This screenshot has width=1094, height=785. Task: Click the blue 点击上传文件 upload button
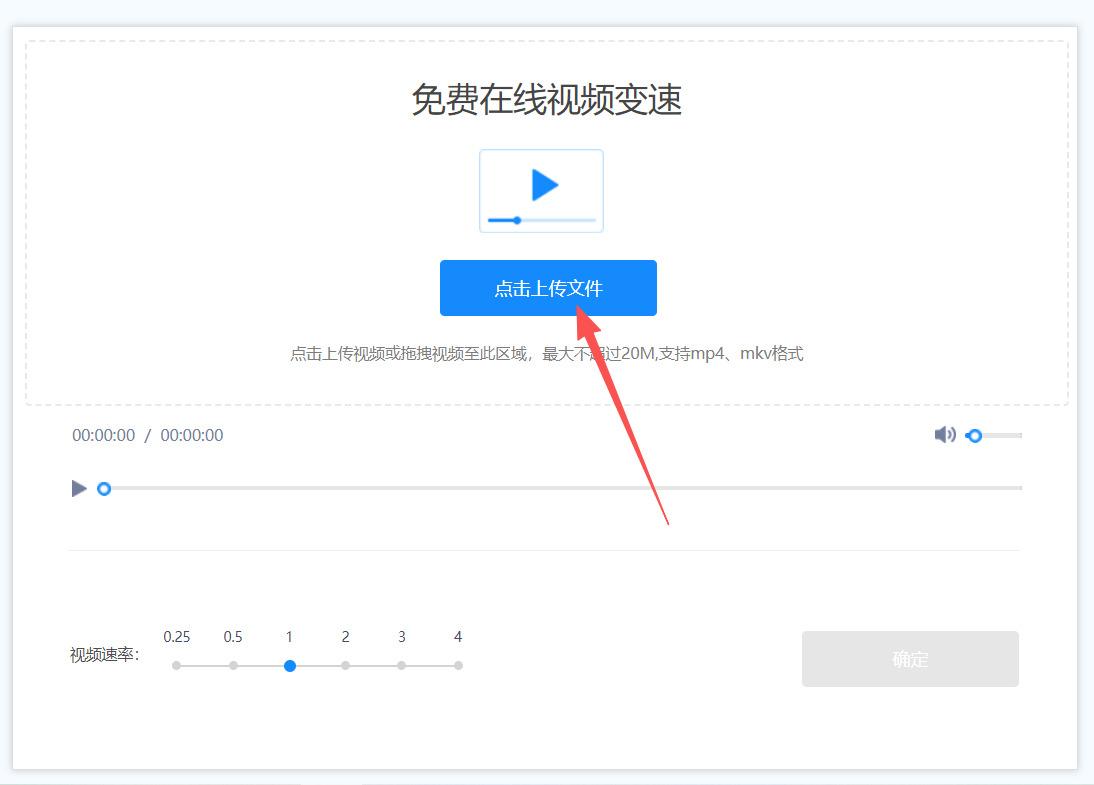click(x=548, y=287)
